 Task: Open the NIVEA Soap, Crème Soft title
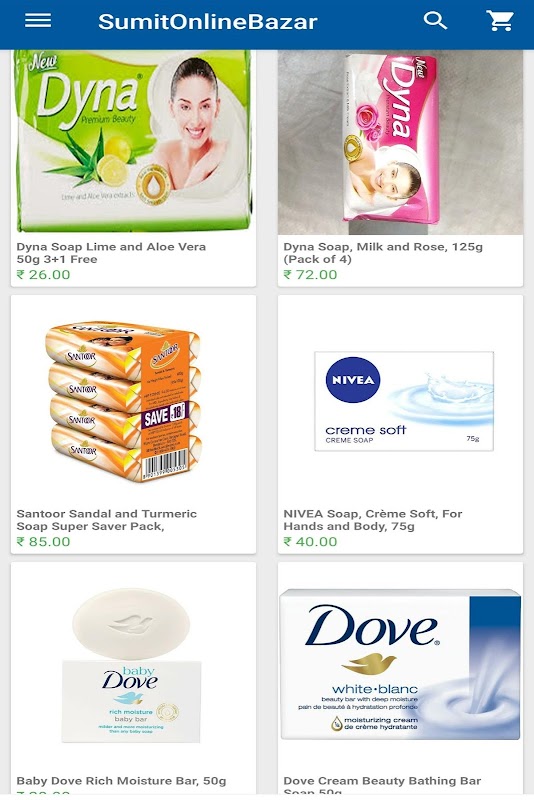coord(373,520)
